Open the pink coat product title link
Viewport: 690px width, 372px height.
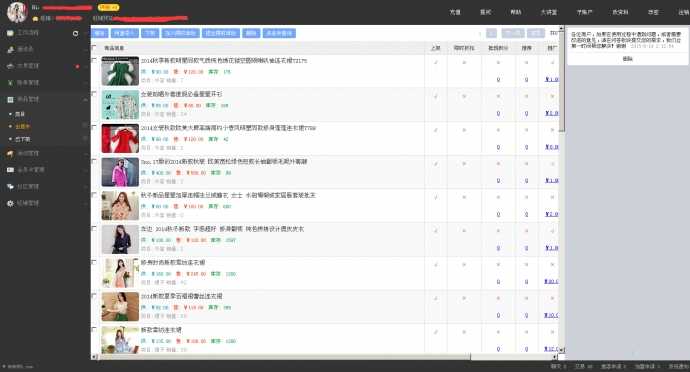(x=224, y=162)
